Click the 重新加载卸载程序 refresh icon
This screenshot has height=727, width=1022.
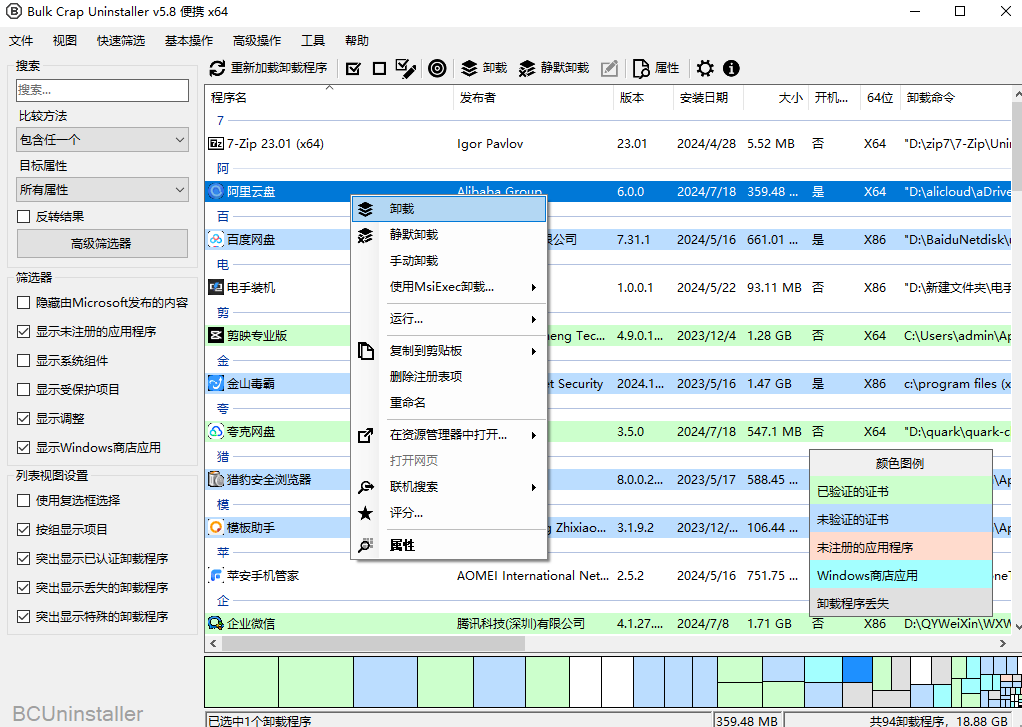pos(216,69)
